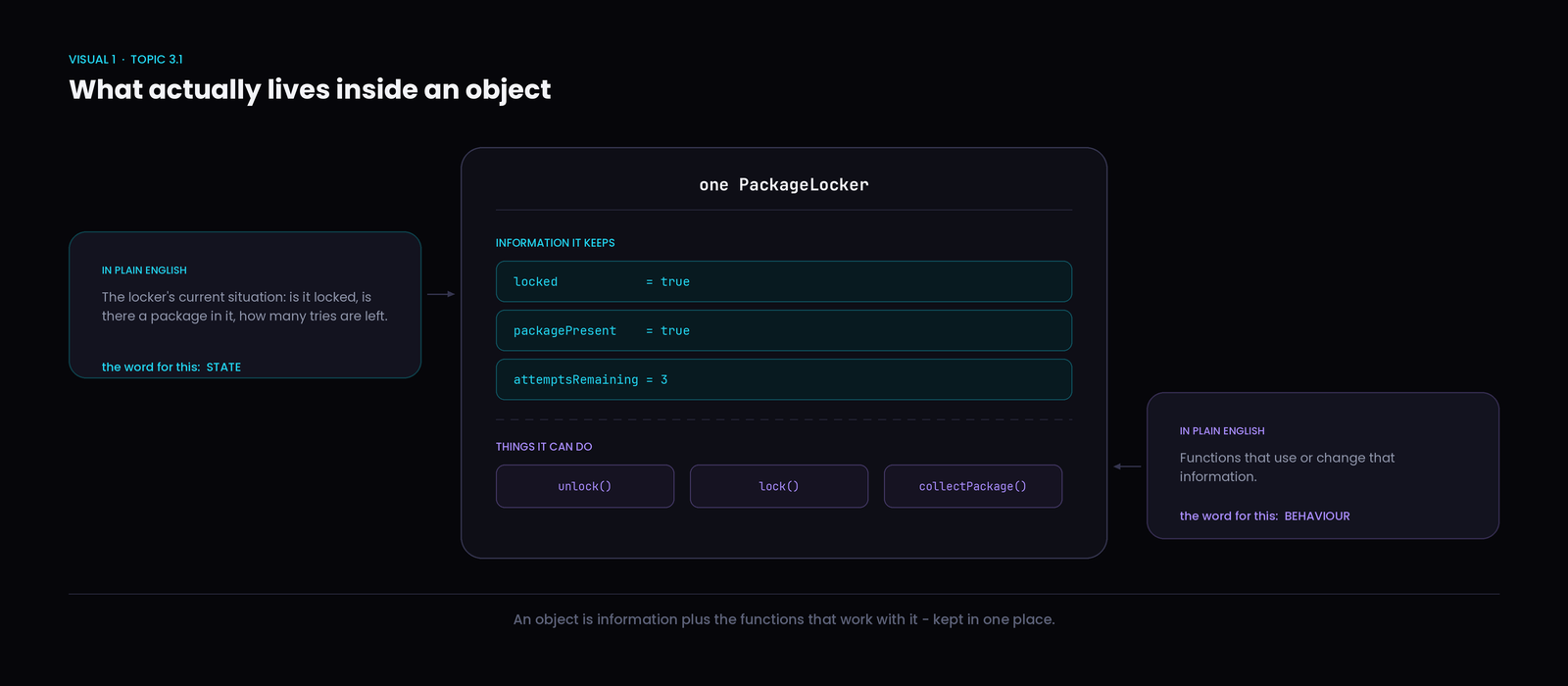The image size is (1568, 686).
Task: Select the packagePresent = true row
Action: click(784, 330)
